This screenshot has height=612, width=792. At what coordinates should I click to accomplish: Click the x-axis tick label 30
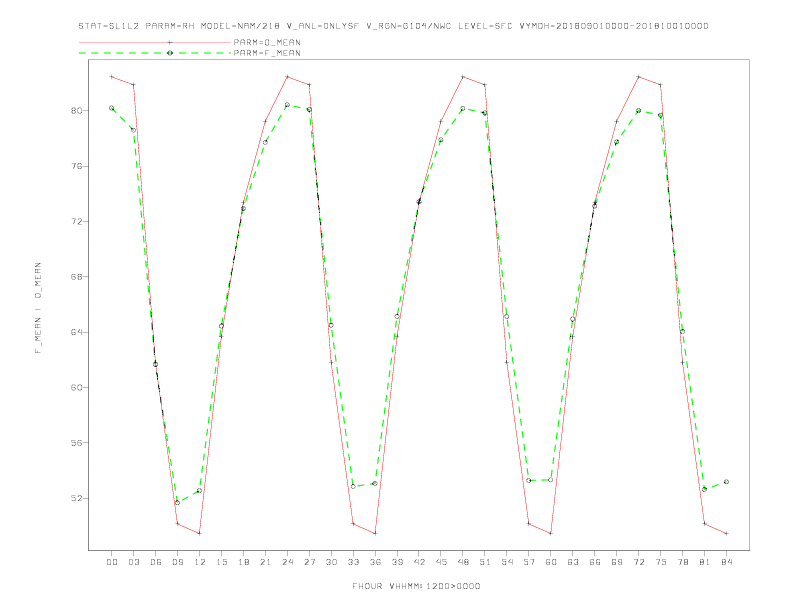[x=331, y=562]
